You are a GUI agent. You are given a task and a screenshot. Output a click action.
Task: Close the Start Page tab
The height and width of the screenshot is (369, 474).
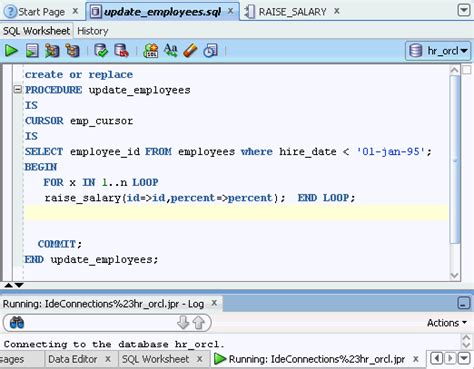75,11
